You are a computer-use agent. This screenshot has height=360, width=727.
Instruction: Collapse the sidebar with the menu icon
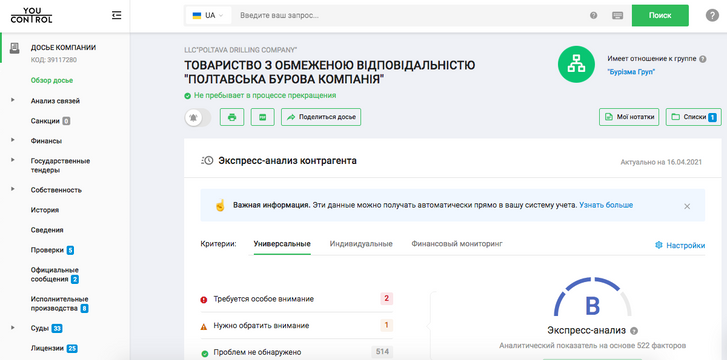pyautogui.click(x=116, y=15)
